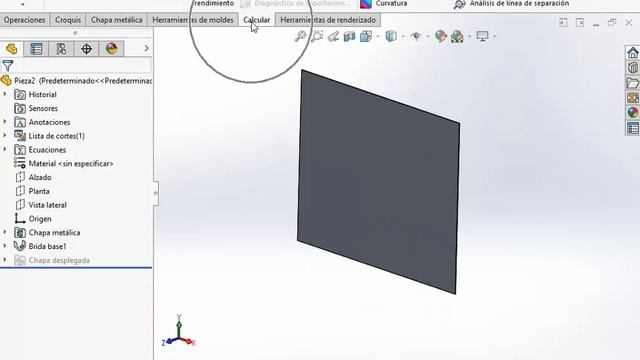Viewport: 640px width, 360px height.
Task: Open the Custom Properties task pane
Action: 633,128
